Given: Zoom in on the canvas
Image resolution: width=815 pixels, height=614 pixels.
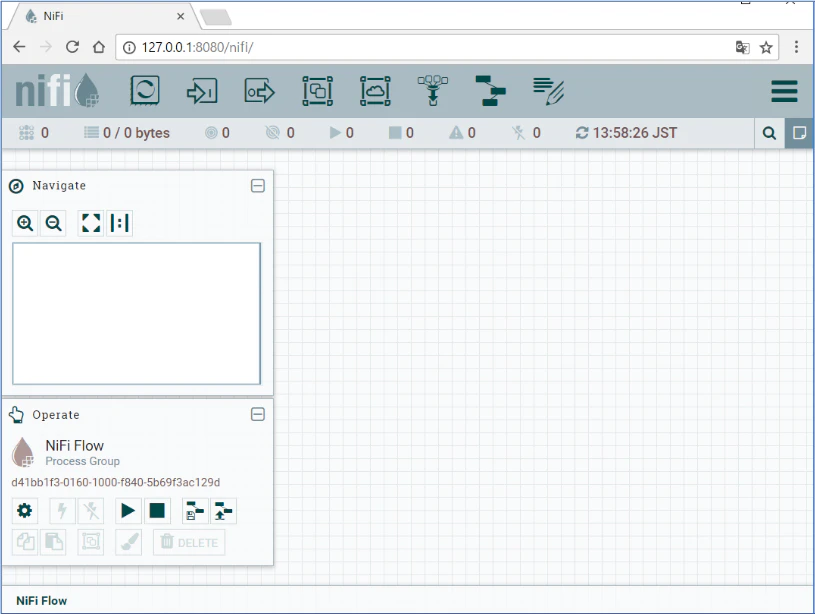Looking at the screenshot, I should [25, 224].
